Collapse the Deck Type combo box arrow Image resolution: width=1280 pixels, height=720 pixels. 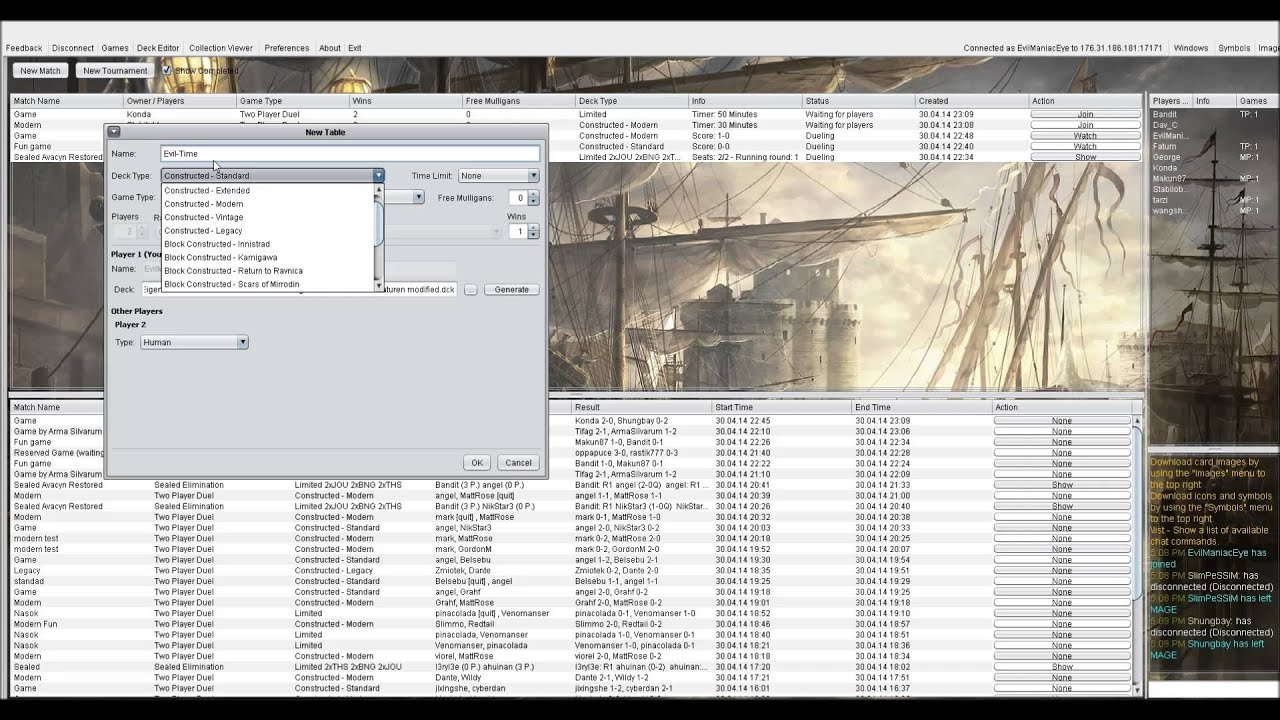pyautogui.click(x=378, y=176)
